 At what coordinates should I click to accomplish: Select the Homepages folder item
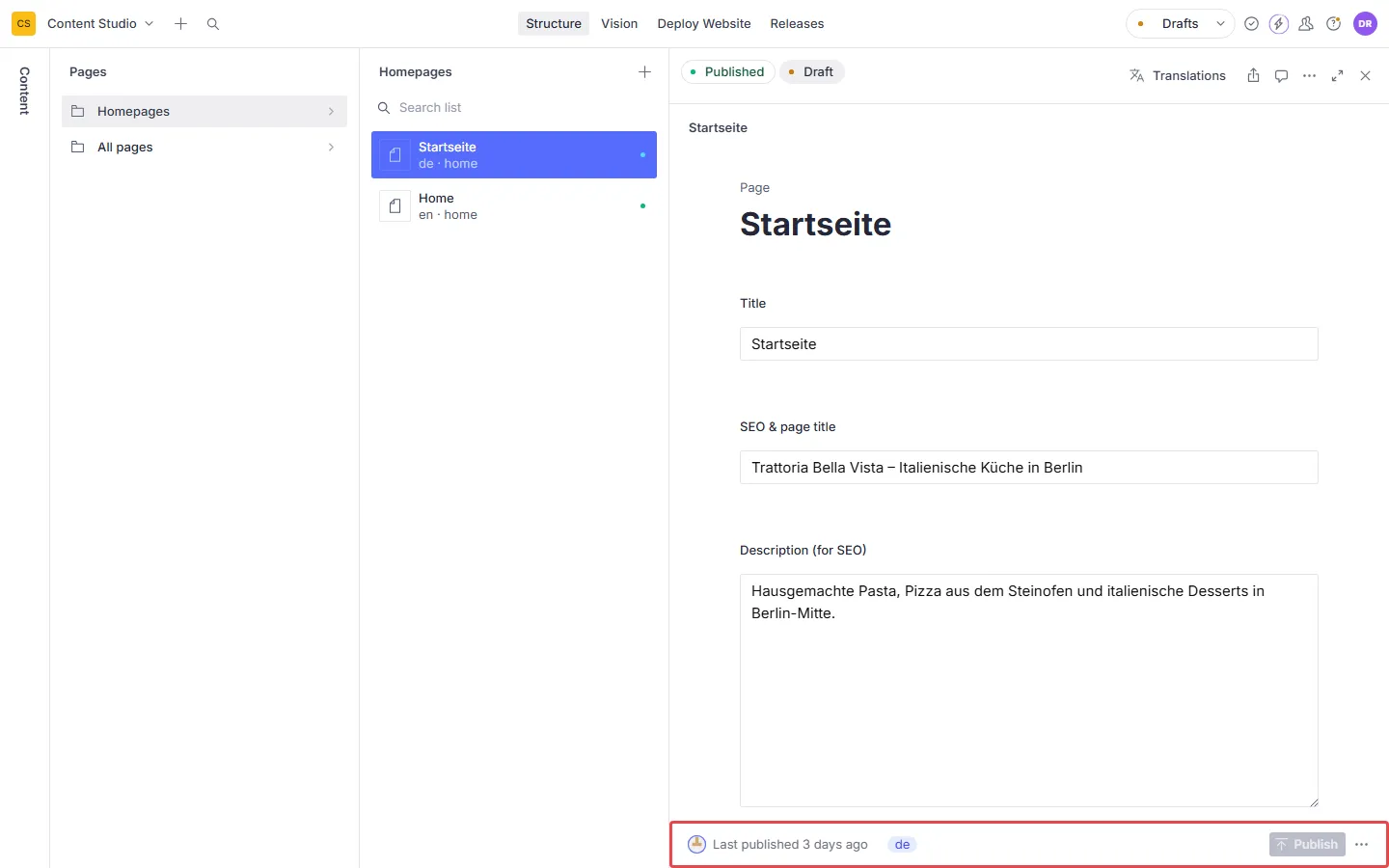point(204,111)
